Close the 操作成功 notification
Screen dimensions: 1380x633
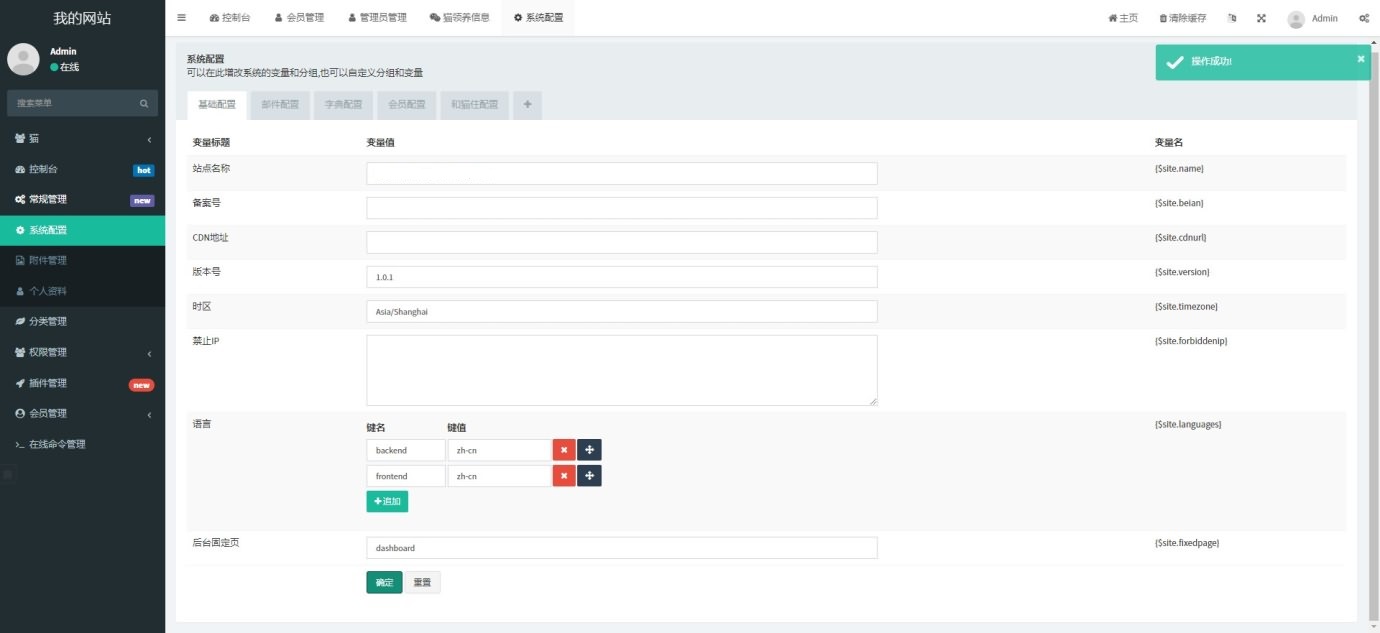1360,59
